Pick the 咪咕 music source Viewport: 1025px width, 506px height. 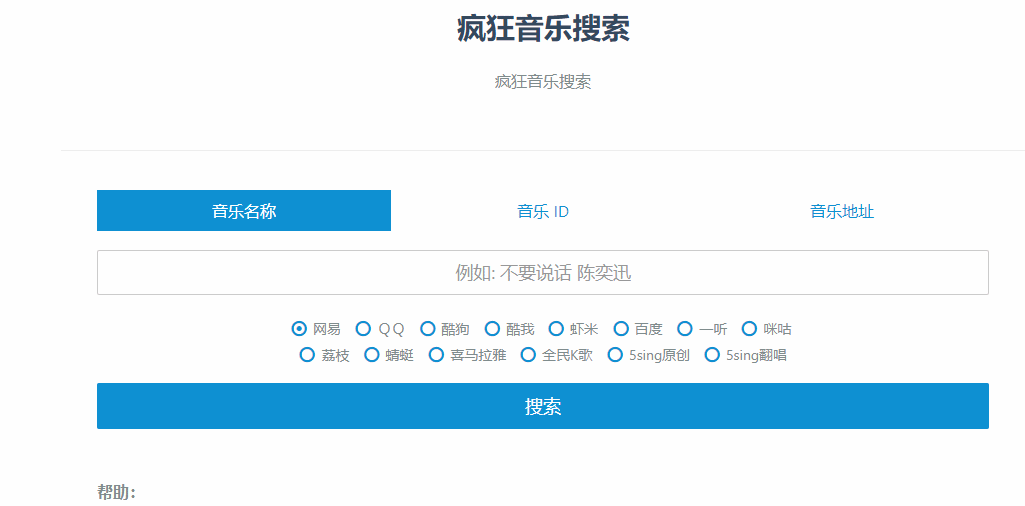(750, 329)
